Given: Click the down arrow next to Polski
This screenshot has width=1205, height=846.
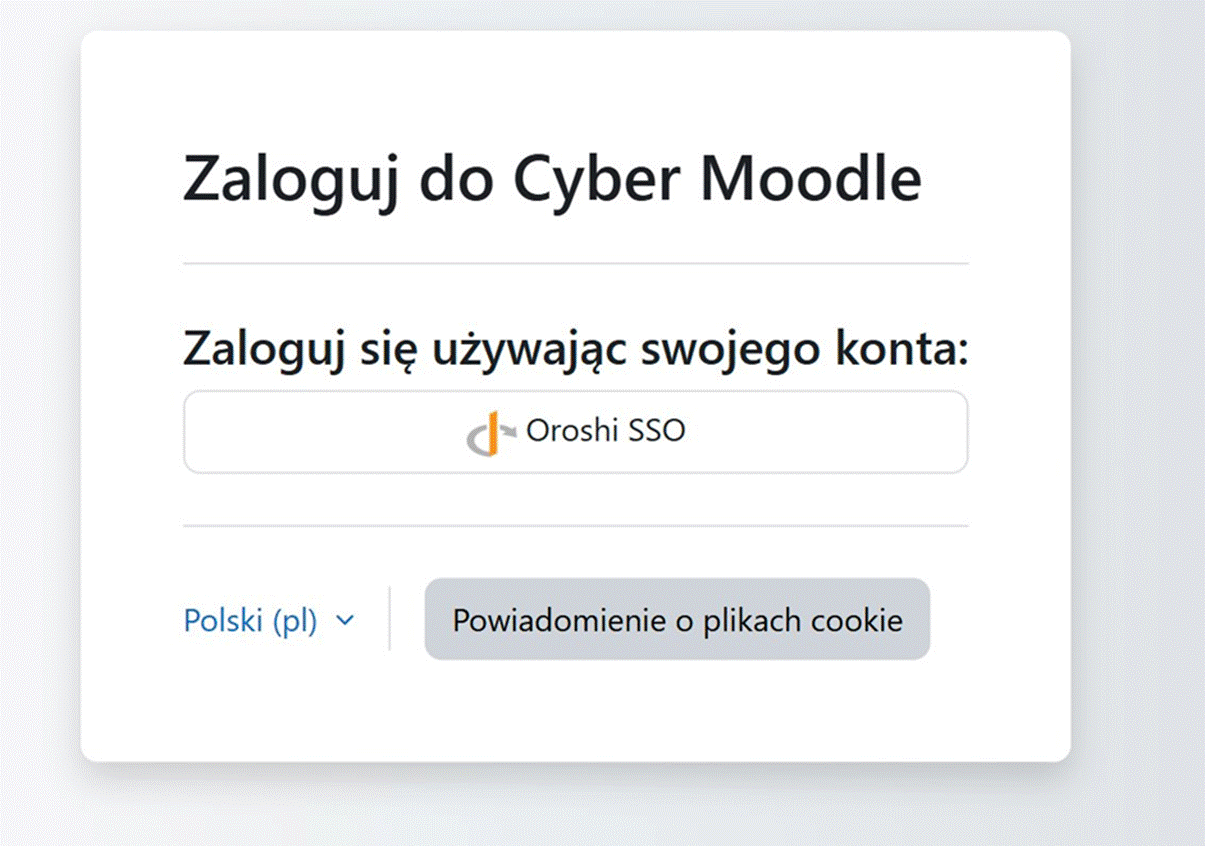Looking at the screenshot, I should coord(344,620).
